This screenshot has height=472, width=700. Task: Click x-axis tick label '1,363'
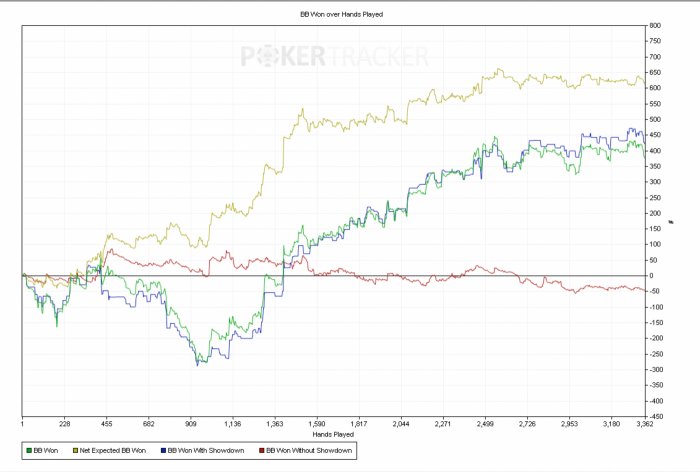(x=275, y=424)
